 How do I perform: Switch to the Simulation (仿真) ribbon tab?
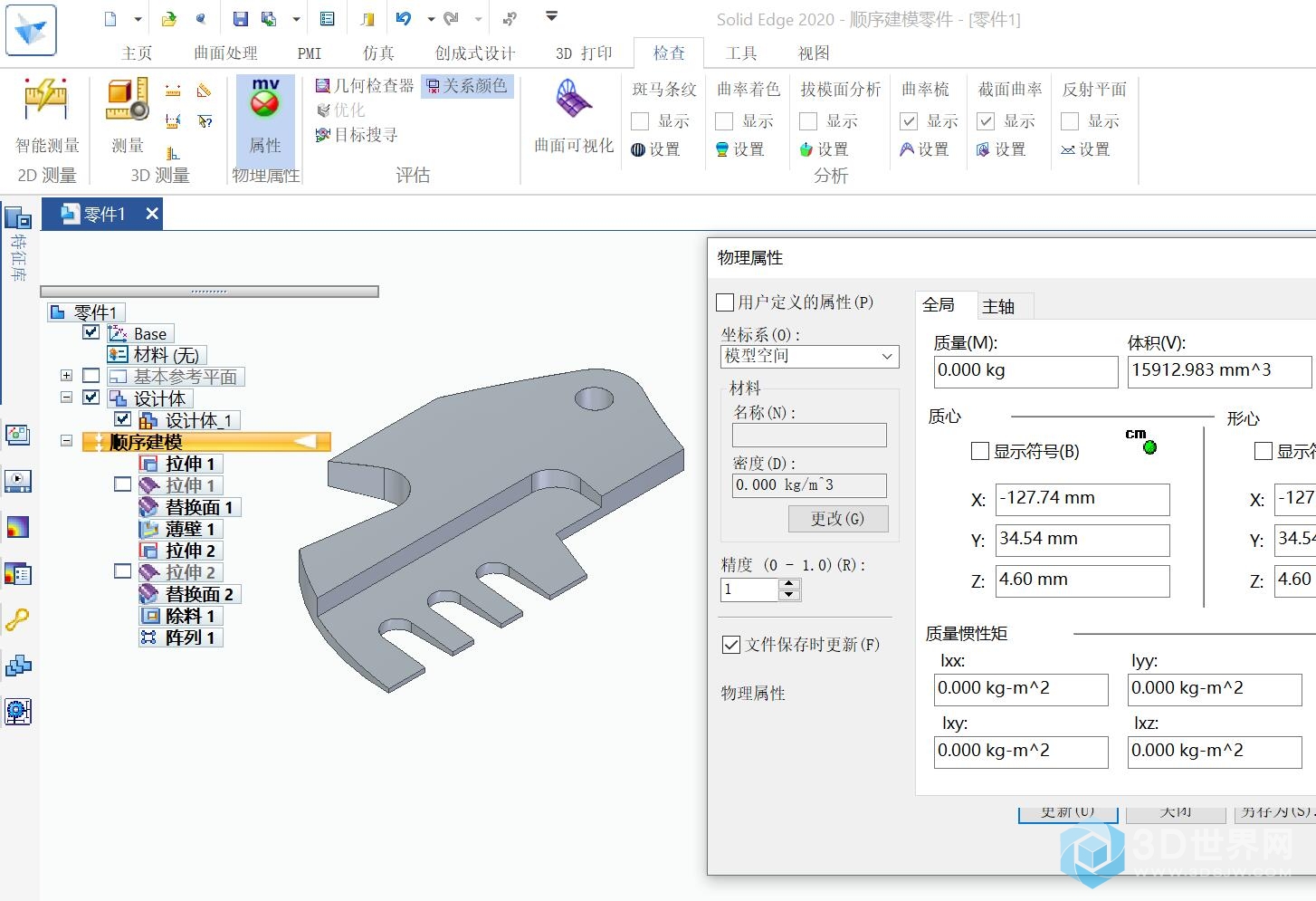[x=378, y=53]
